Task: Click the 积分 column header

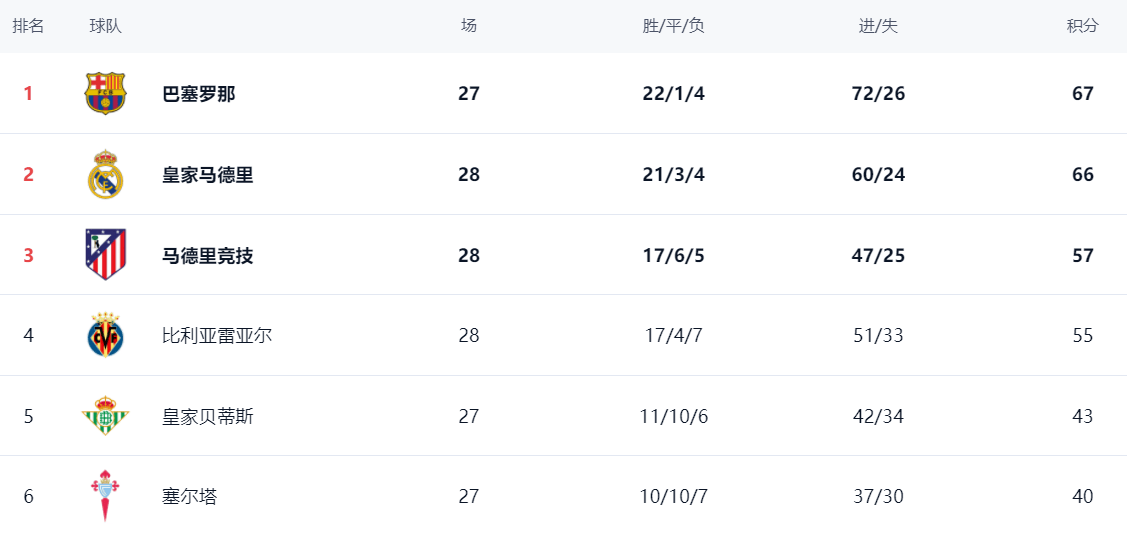Action: 1082,26
